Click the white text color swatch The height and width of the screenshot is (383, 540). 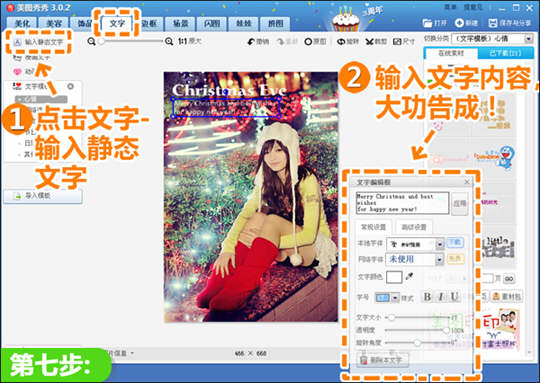point(394,277)
